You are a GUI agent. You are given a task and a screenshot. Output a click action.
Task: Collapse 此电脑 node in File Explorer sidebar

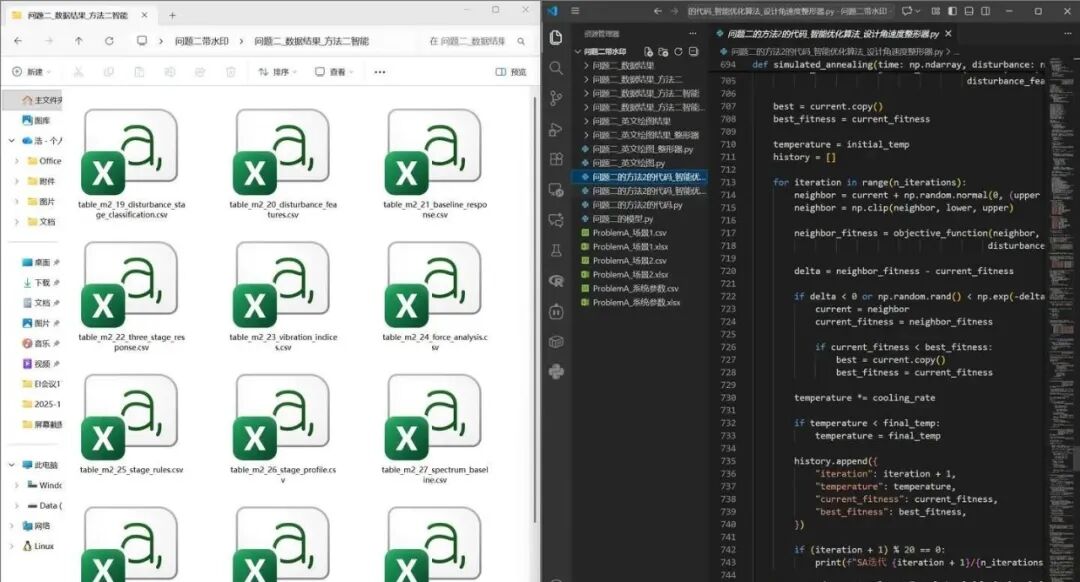click(12, 465)
